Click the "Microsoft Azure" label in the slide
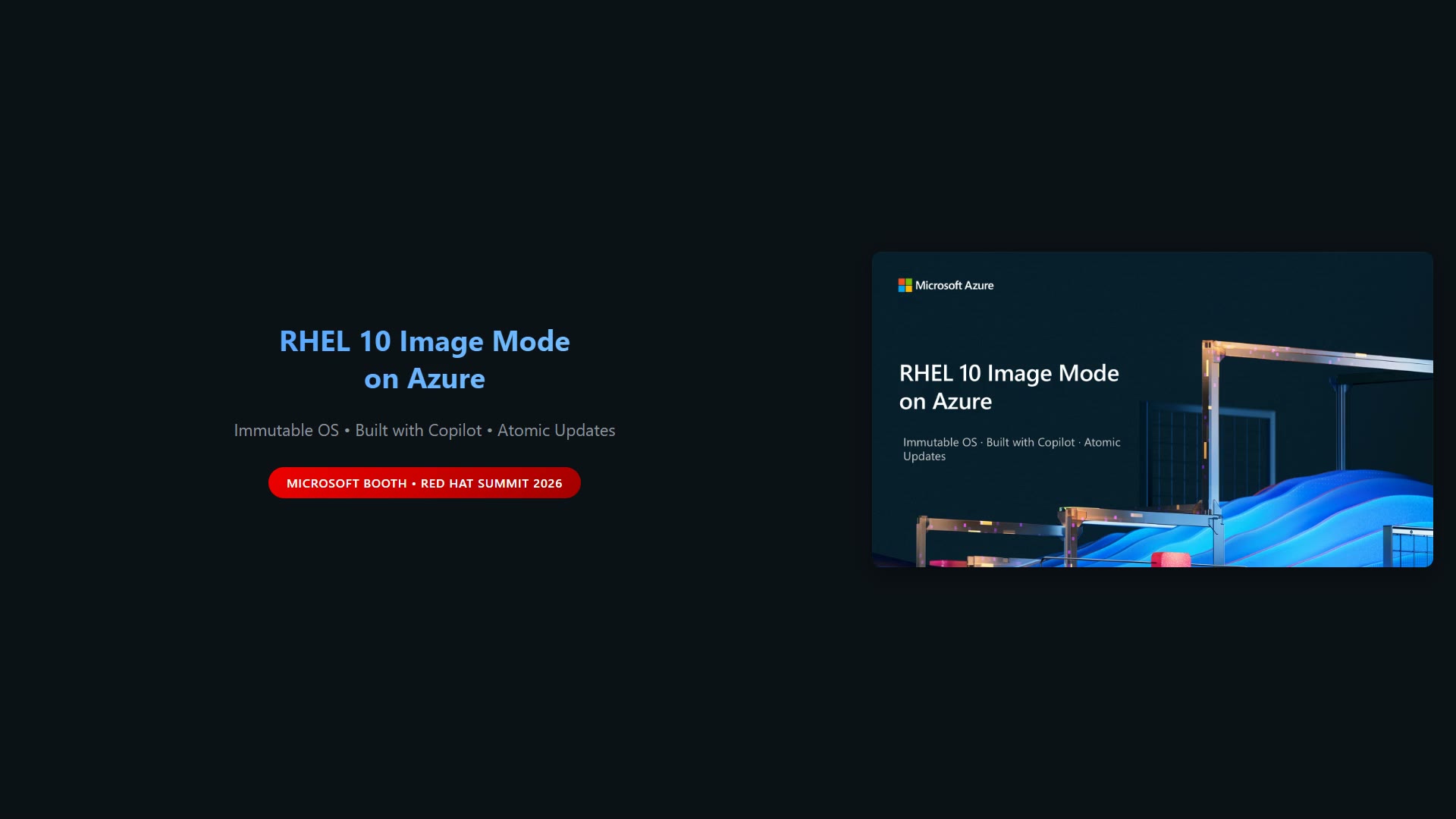This screenshot has width=1456, height=819. 954,285
